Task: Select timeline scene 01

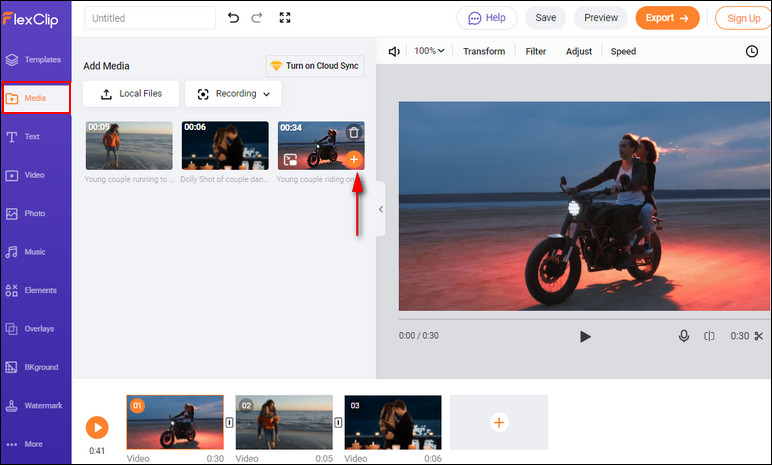Action: (175, 422)
